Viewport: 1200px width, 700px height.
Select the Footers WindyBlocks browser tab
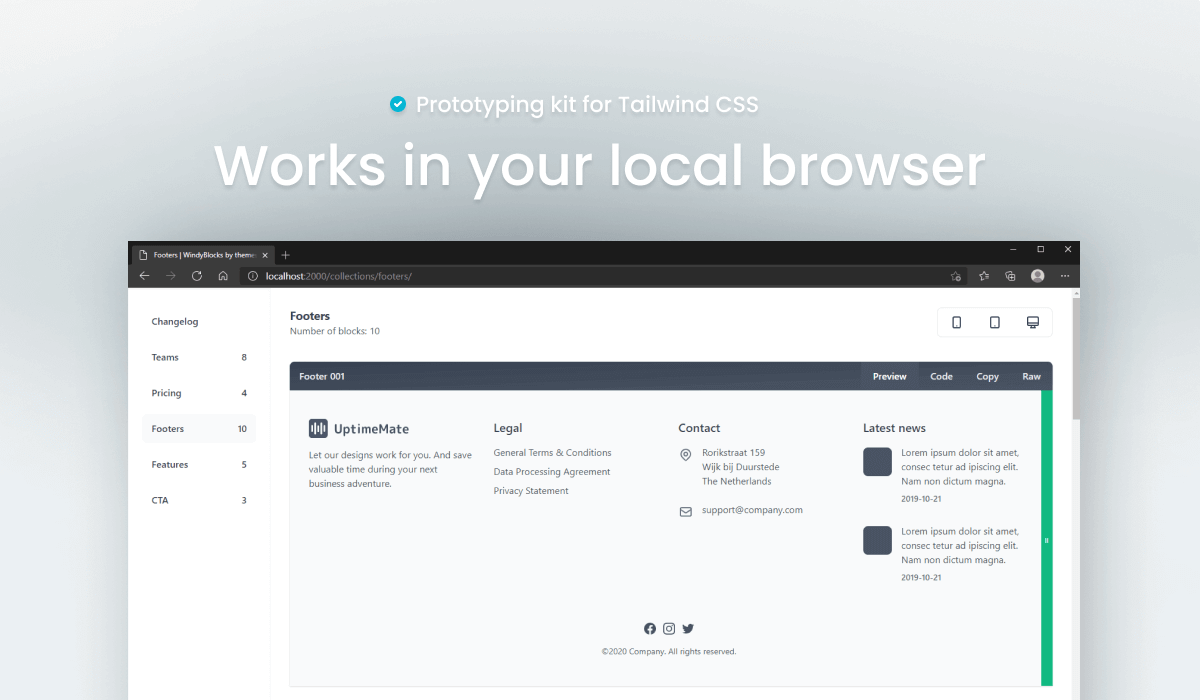pos(200,254)
